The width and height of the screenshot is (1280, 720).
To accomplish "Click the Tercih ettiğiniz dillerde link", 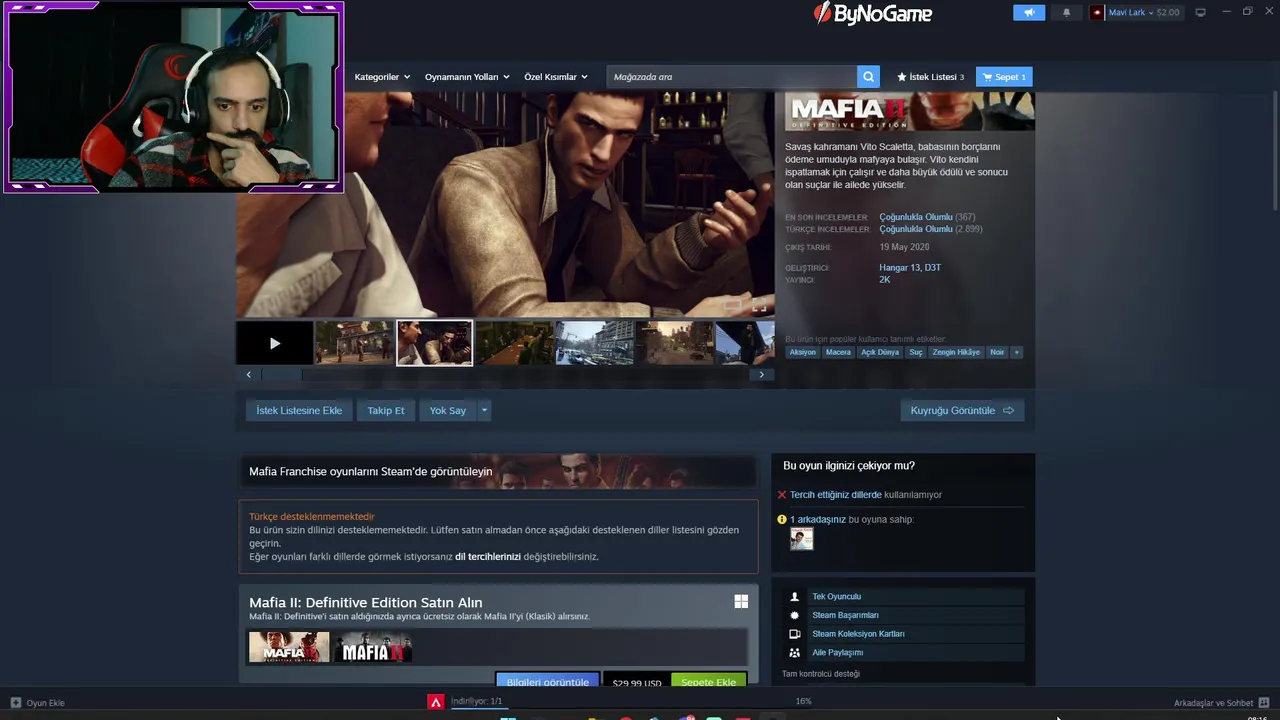I will click(x=836, y=495).
